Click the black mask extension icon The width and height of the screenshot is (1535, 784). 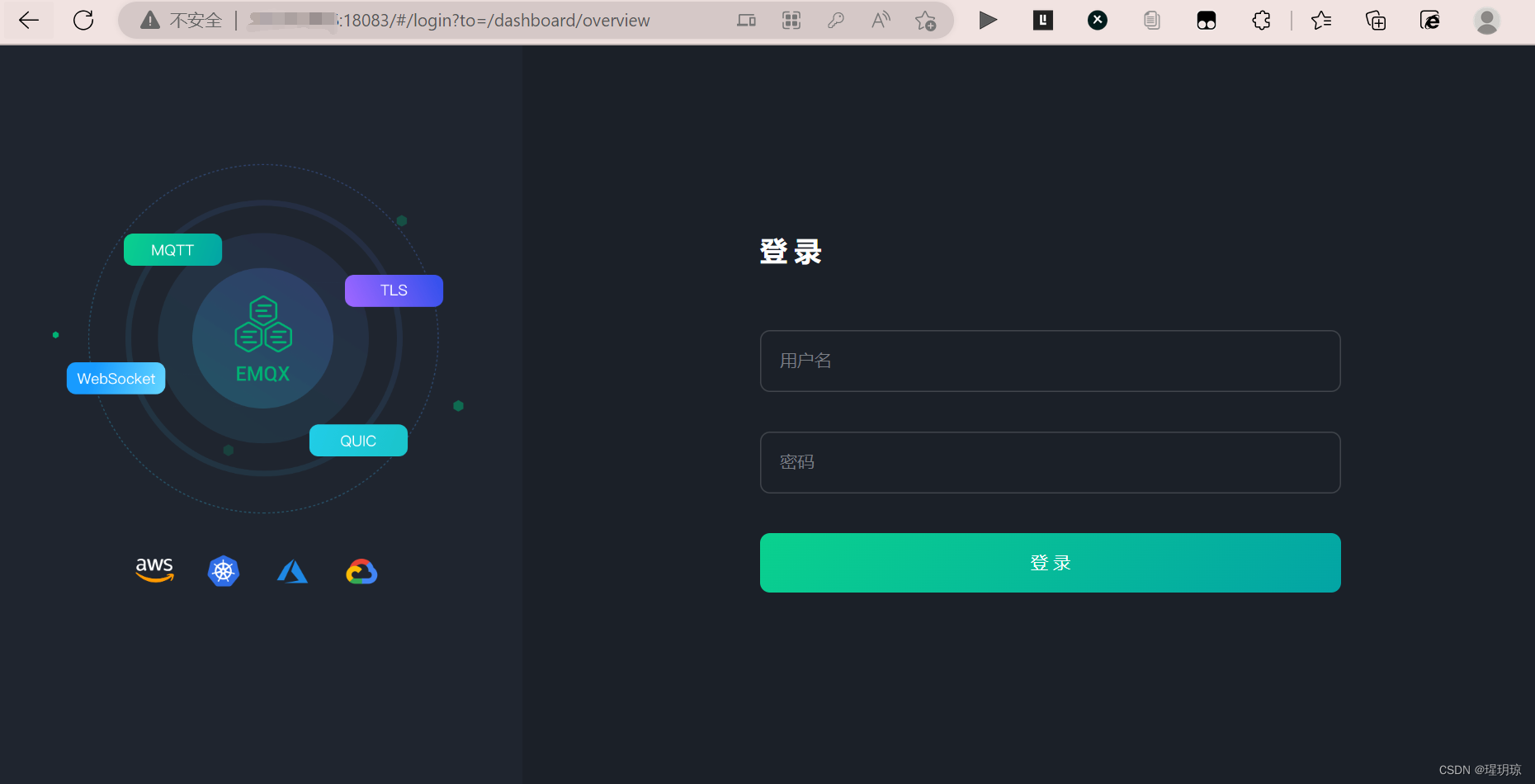tap(1207, 21)
